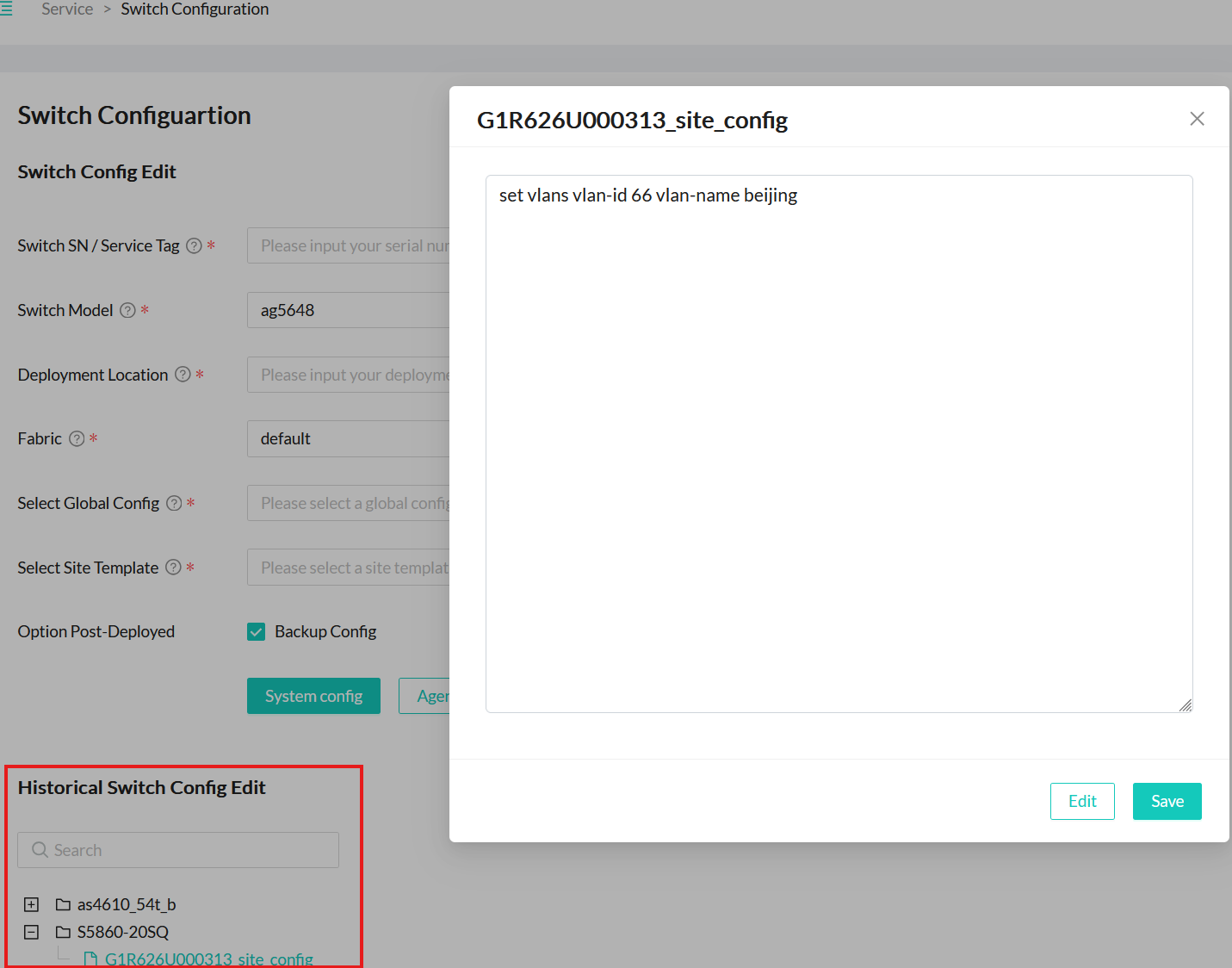
Task: Click the System config button
Action: coord(313,696)
